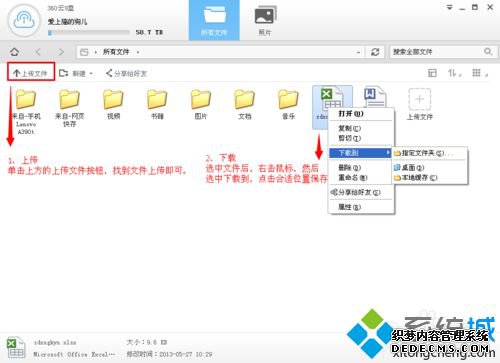Choose 本地缓存 in the download submenu
Viewport: 500px width, 363px height.
(430, 178)
